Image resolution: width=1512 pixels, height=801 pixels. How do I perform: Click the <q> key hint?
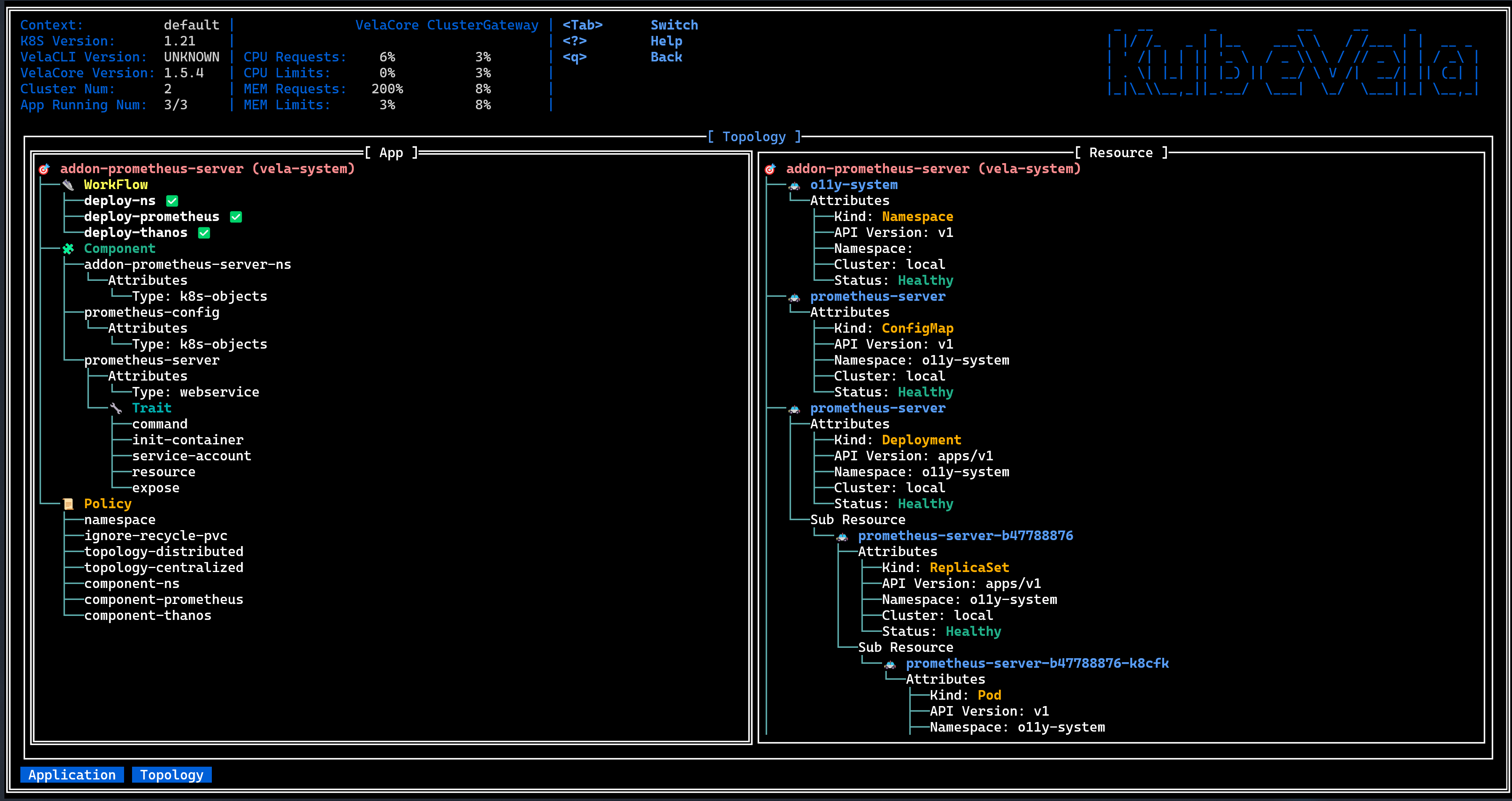(x=574, y=57)
